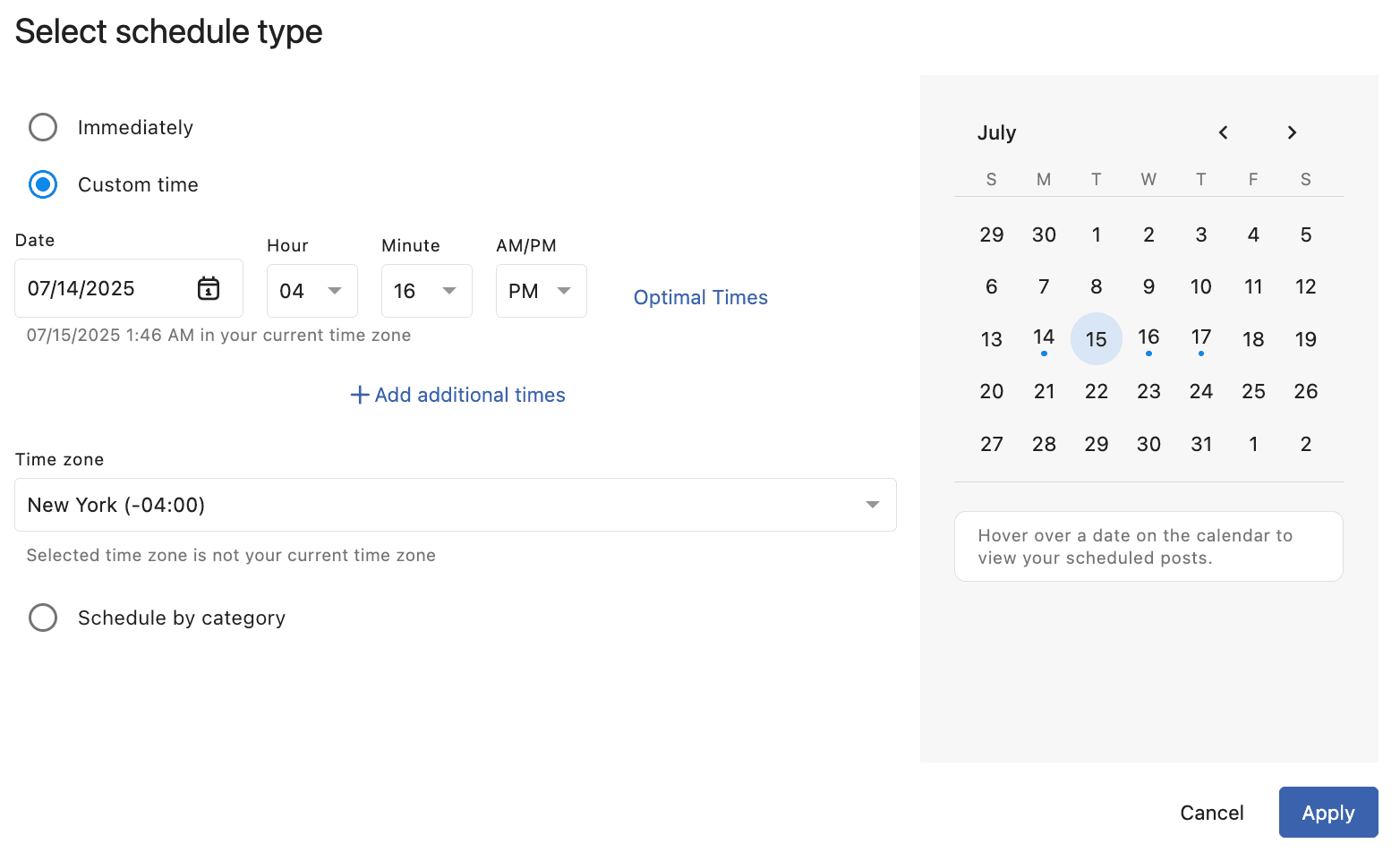
Task: Apply the schedule settings
Action: pos(1328,812)
